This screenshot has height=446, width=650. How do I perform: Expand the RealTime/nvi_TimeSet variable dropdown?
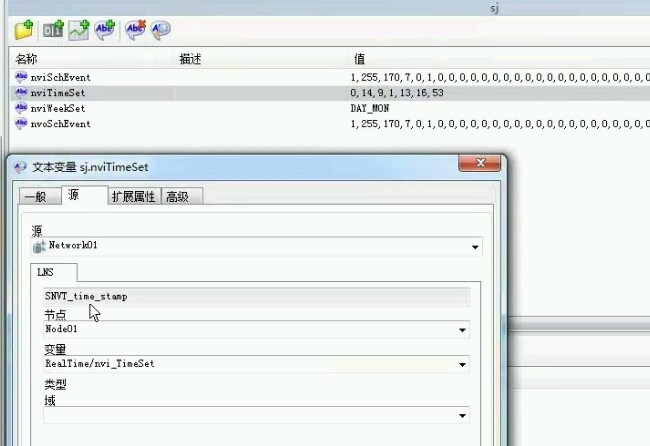click(462, 364)
